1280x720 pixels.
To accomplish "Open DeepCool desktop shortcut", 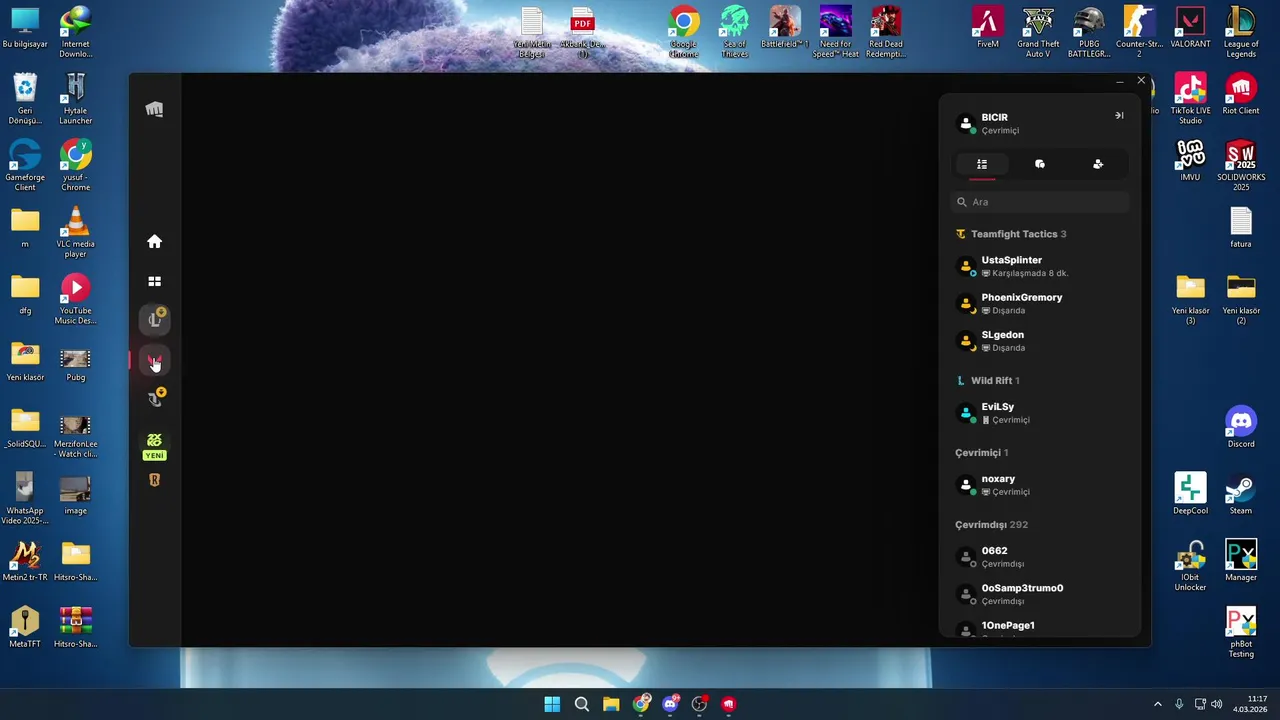I will (1190, 495).
